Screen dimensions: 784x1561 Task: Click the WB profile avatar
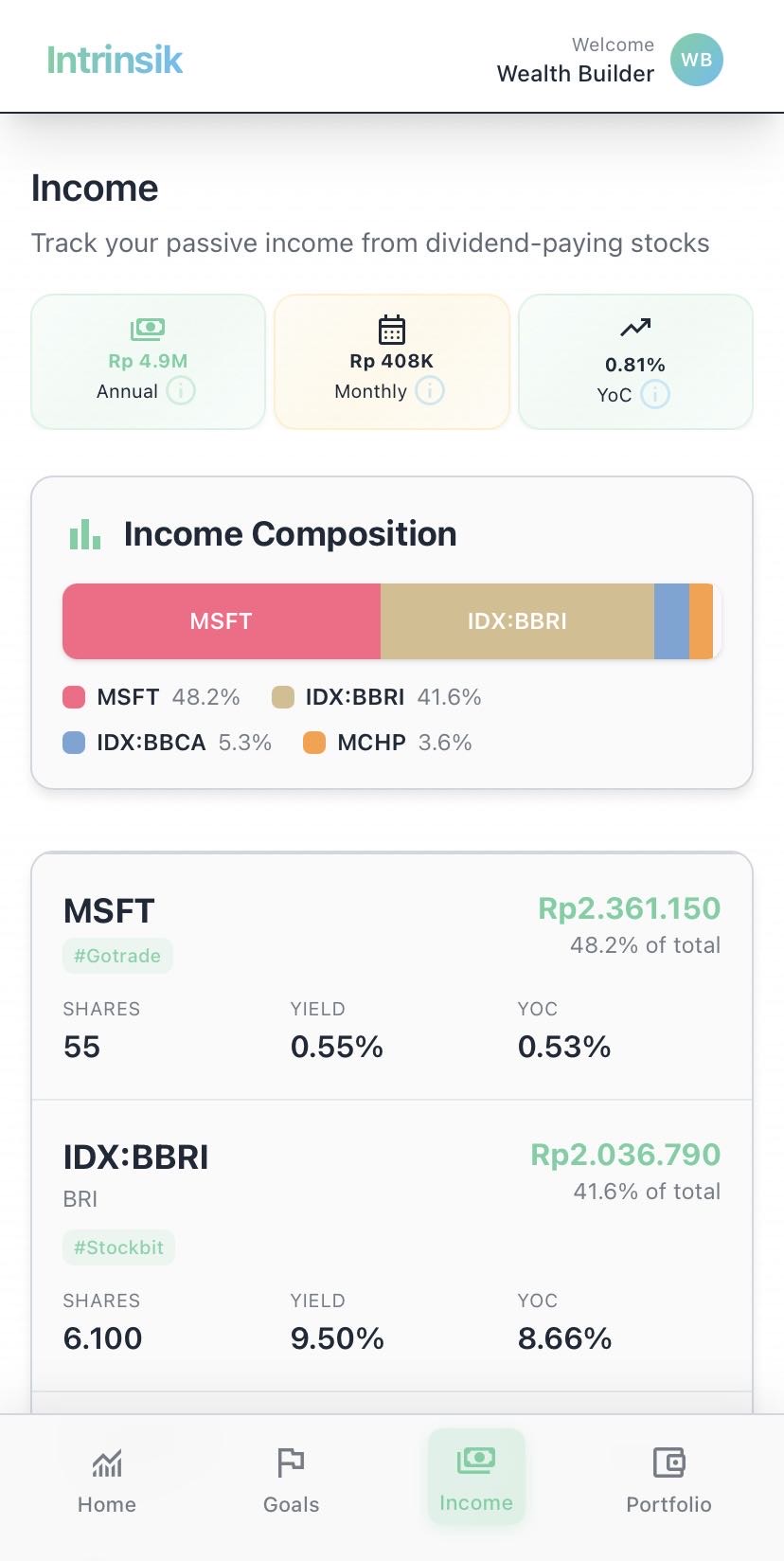pyautogui.click(x=696, y=60)
